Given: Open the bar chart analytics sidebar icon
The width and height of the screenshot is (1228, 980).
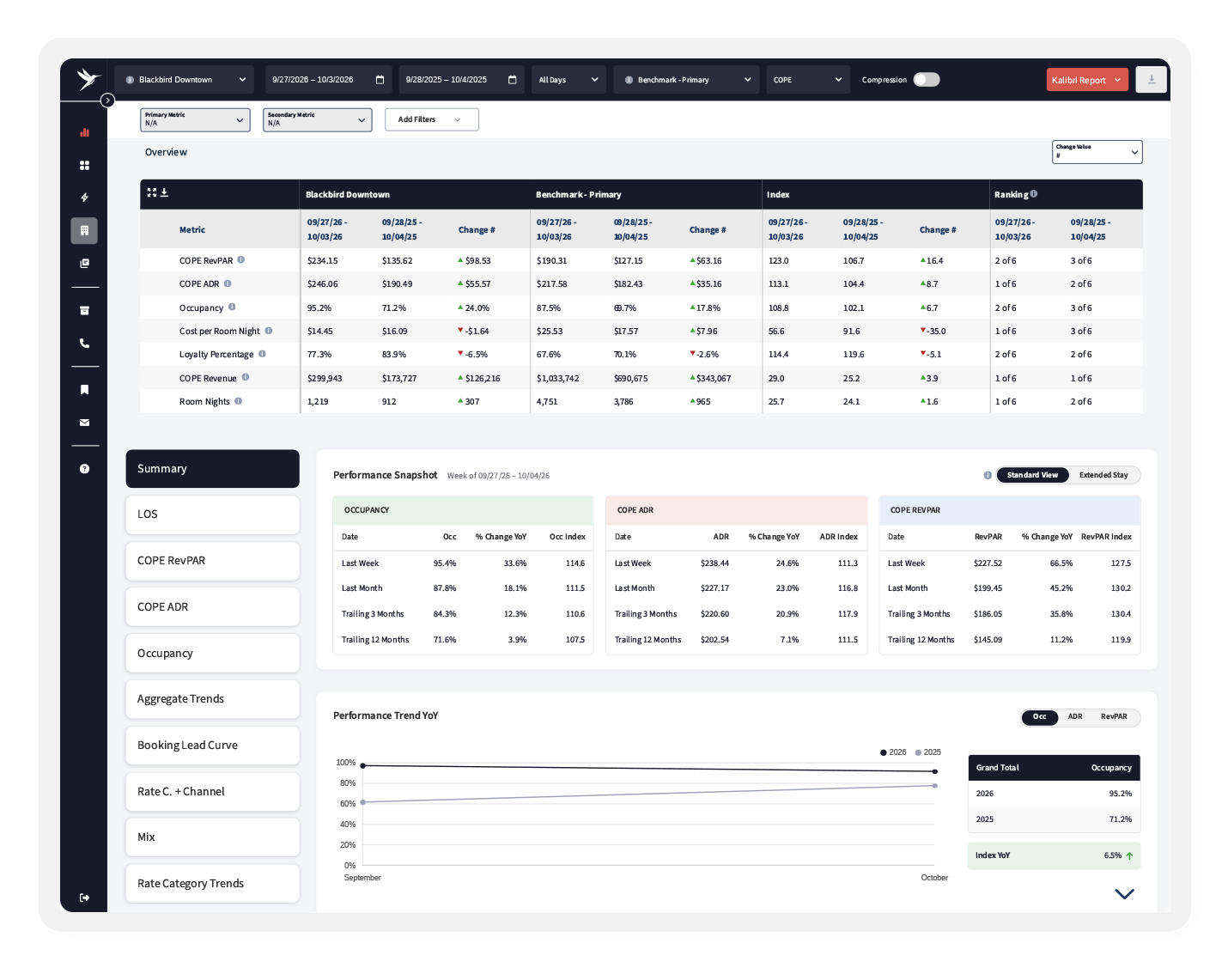Looking at the screenshot, I should [84, 132].
